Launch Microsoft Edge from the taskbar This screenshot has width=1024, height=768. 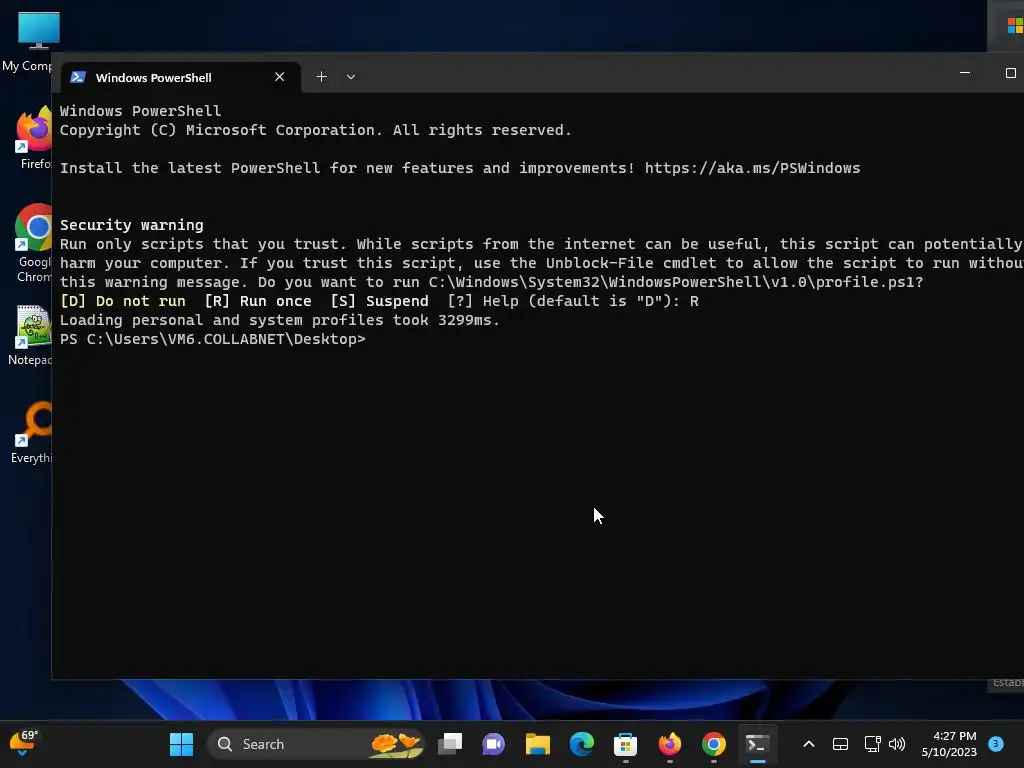(581, 744)
